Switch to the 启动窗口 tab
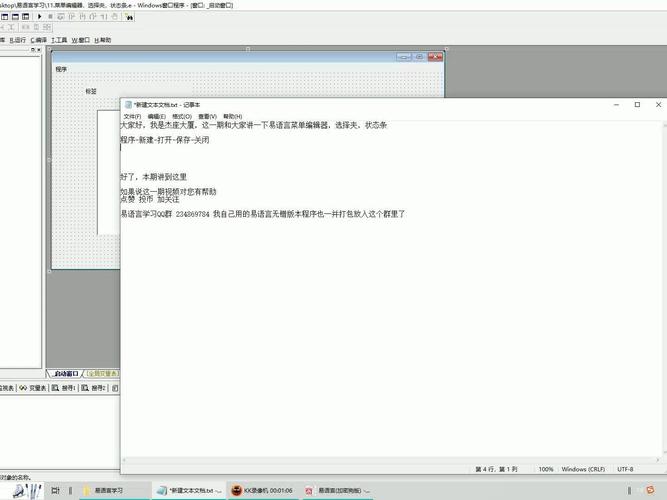667x500 pixels. [x=66, y=374]
